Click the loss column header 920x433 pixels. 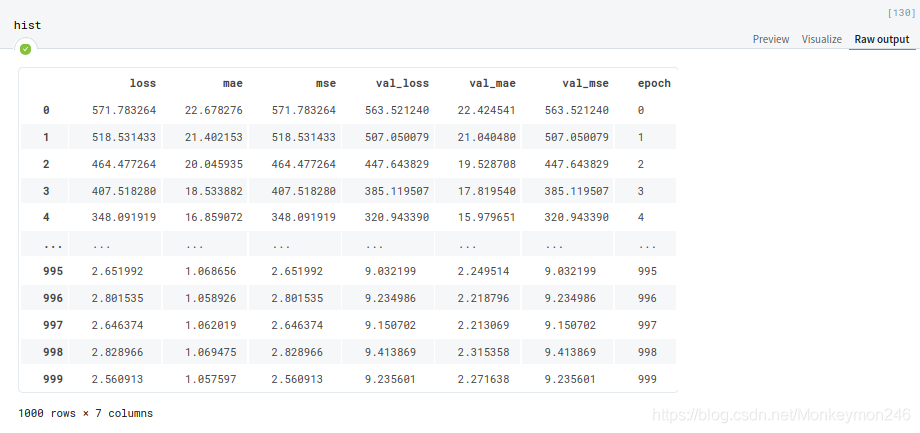(143, 83)
